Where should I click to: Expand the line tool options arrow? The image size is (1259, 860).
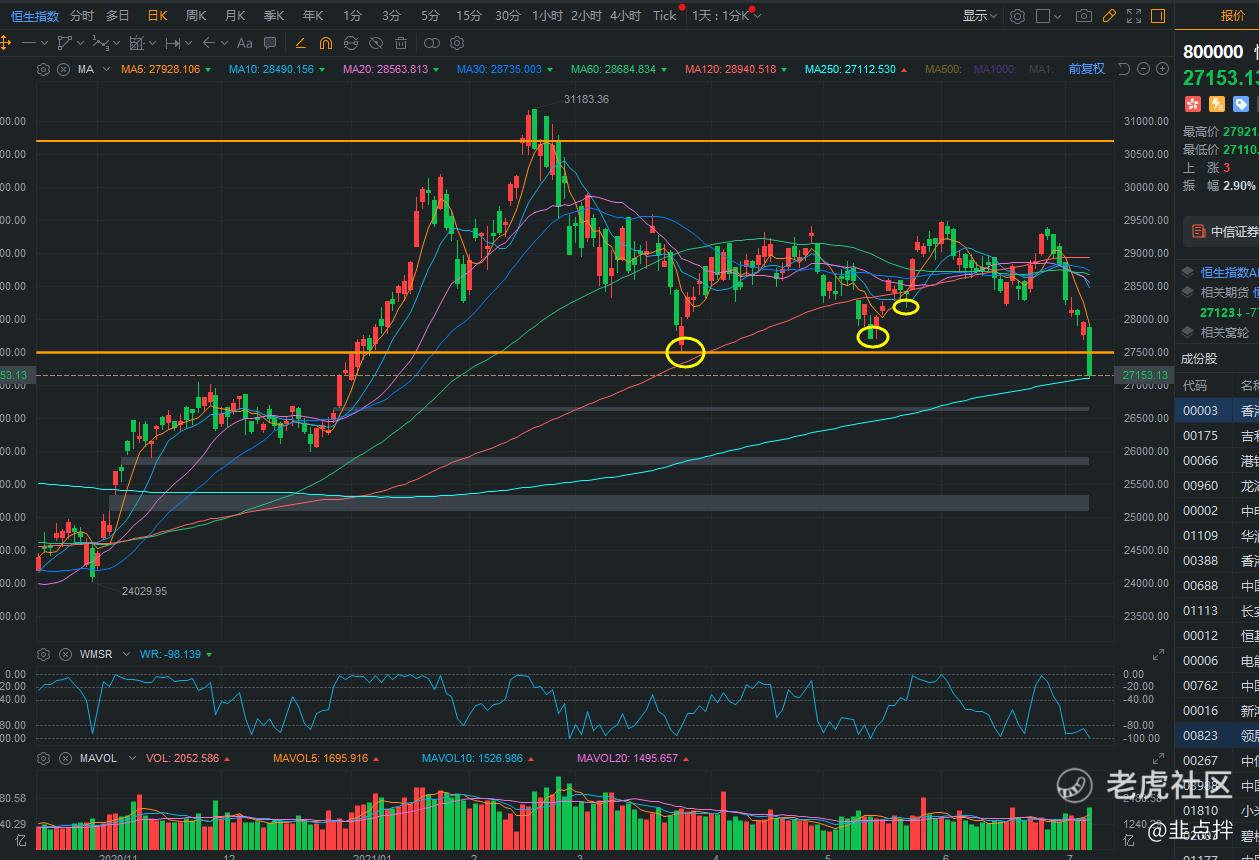46,43
